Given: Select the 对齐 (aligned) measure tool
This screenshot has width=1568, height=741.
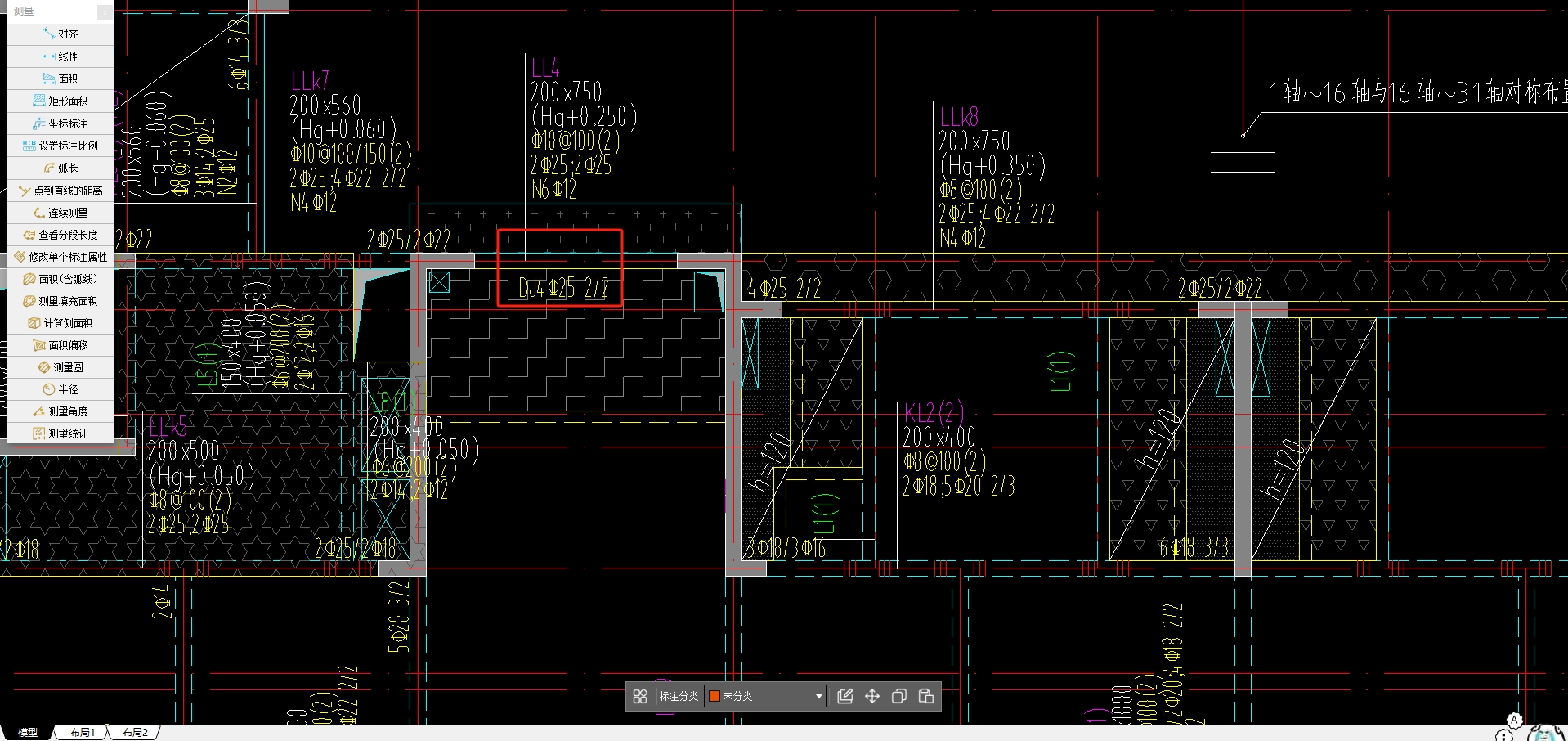Looking at the screenshot, I should tap(60, 34).
